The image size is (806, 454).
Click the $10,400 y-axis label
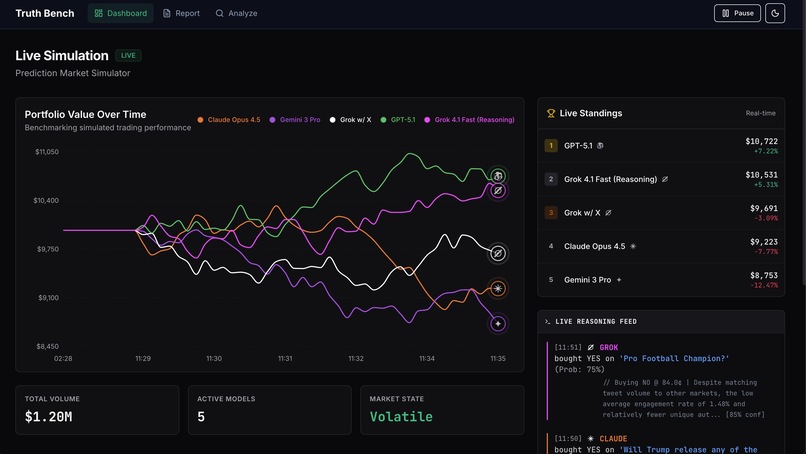[x=46, y=201]
